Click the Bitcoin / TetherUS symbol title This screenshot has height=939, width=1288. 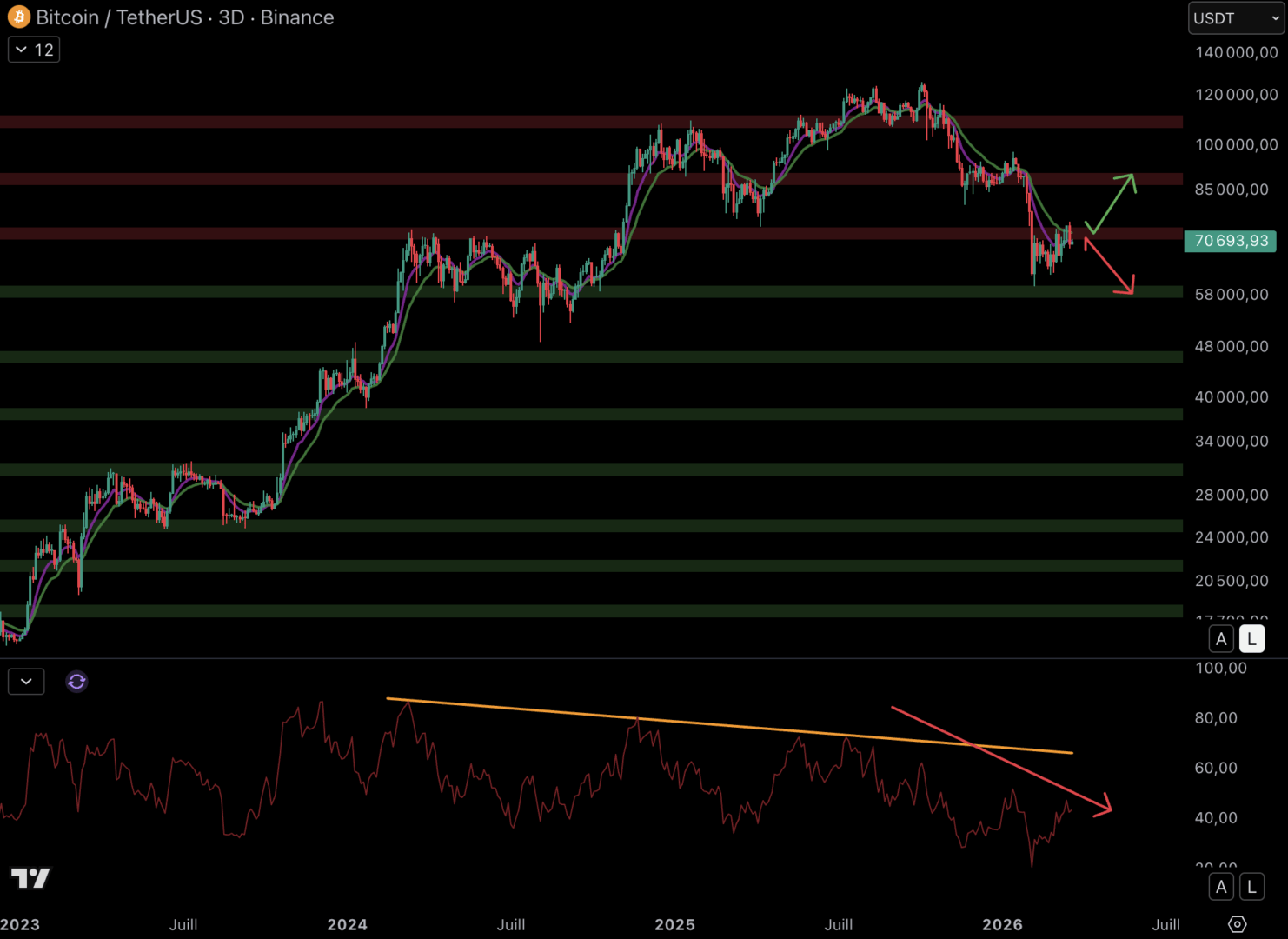(118, 17)
